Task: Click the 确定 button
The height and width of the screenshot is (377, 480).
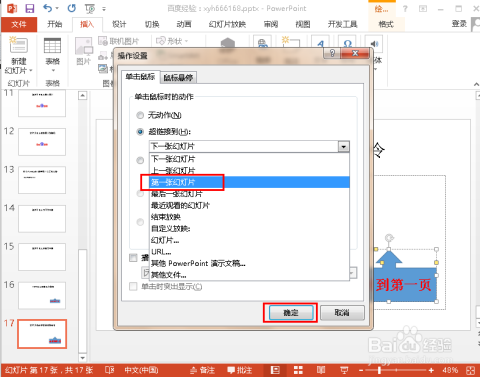Action: [x=291, y=313]
